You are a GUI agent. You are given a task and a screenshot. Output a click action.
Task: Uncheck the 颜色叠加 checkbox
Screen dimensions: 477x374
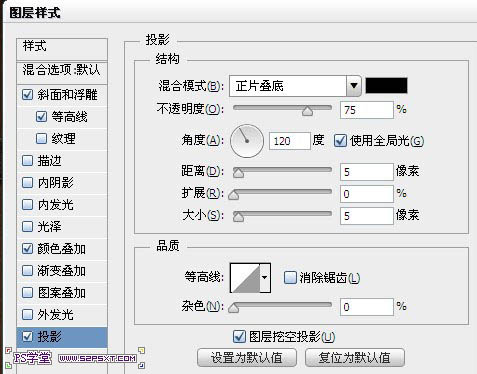click(27, 248)
